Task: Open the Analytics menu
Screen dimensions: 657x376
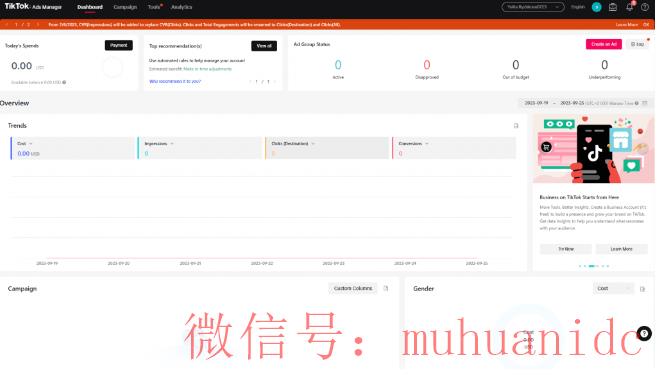Action: (181, 7)
